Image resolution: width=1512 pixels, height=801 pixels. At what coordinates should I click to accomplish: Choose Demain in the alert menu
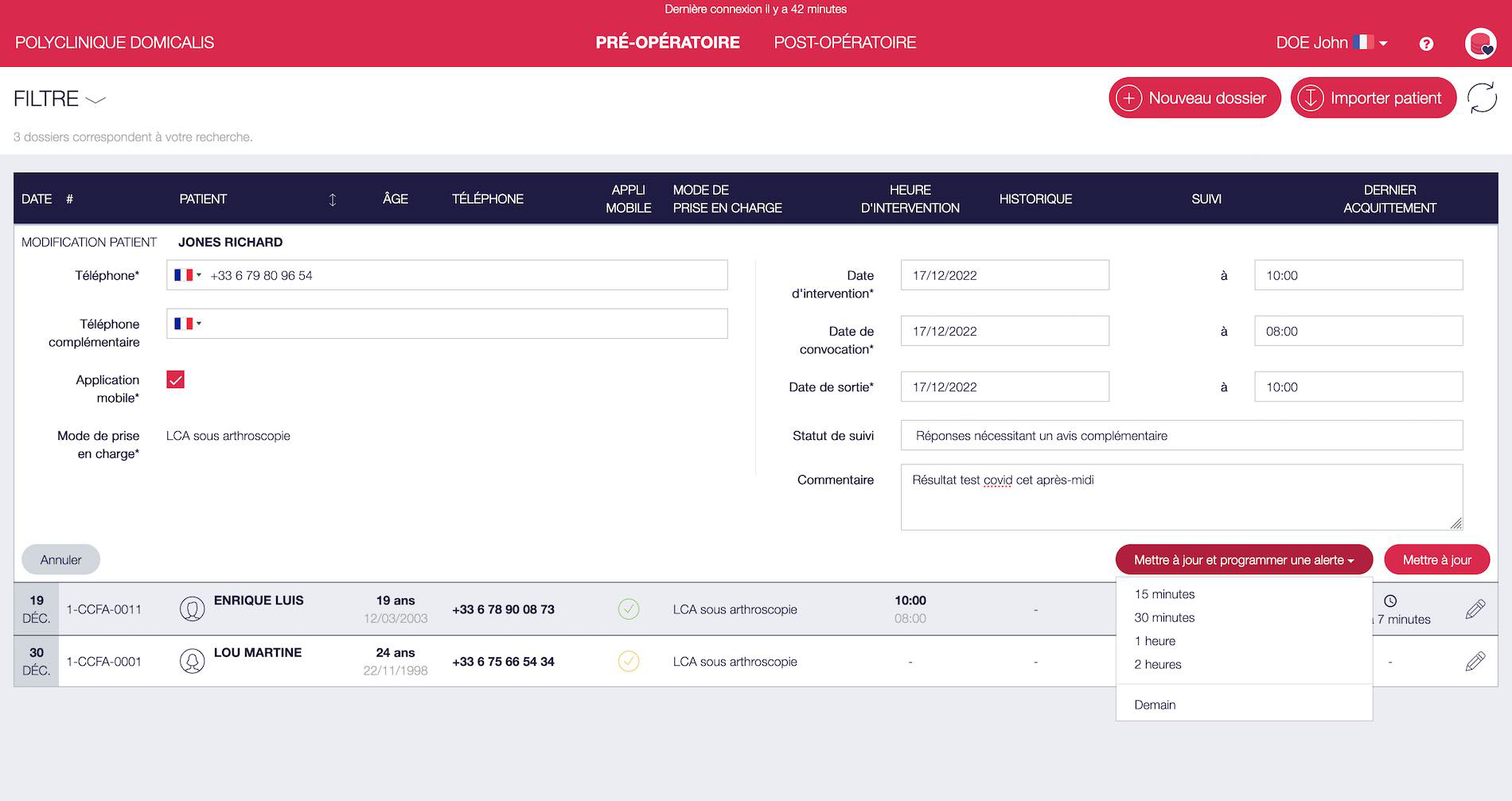1155,705
